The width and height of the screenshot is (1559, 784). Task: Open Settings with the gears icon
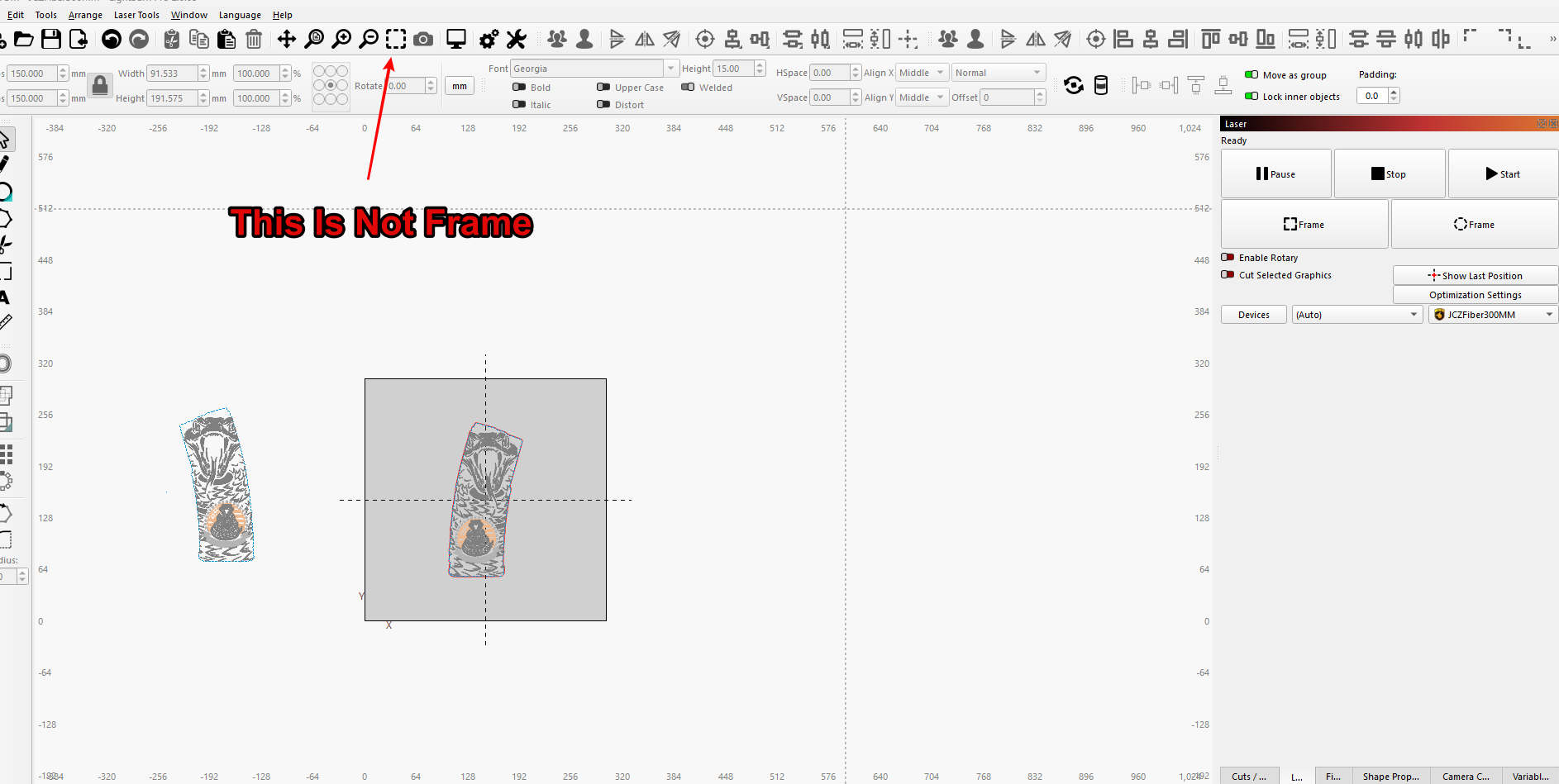489,39
